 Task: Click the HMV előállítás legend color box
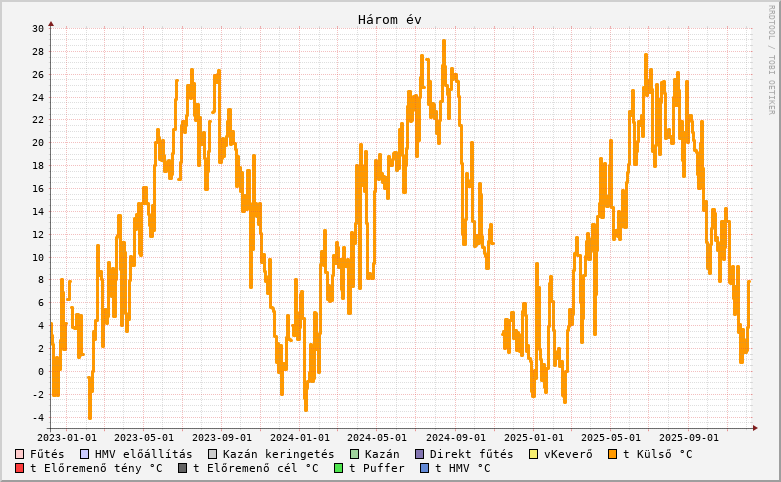(x=85, y=454)
